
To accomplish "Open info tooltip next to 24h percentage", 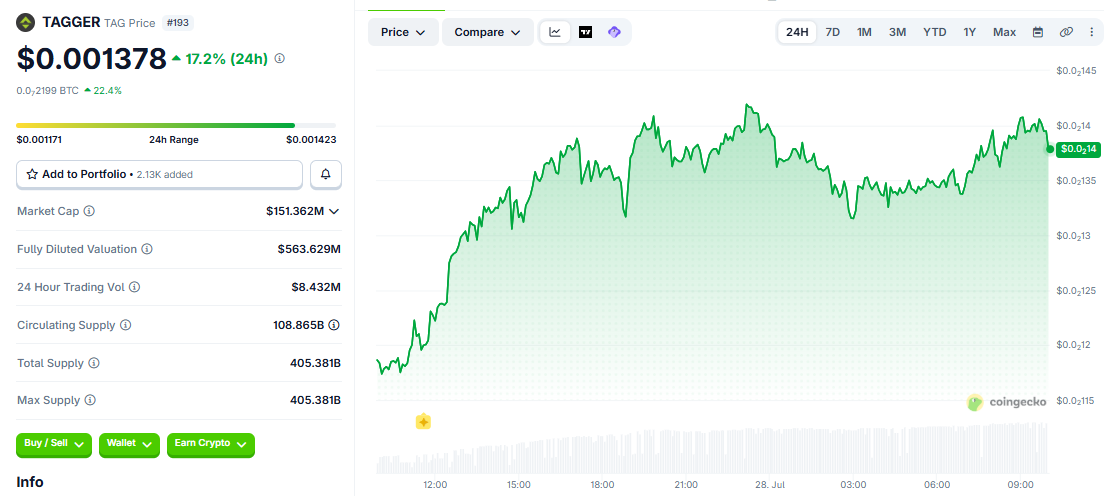I will [280, 58].
